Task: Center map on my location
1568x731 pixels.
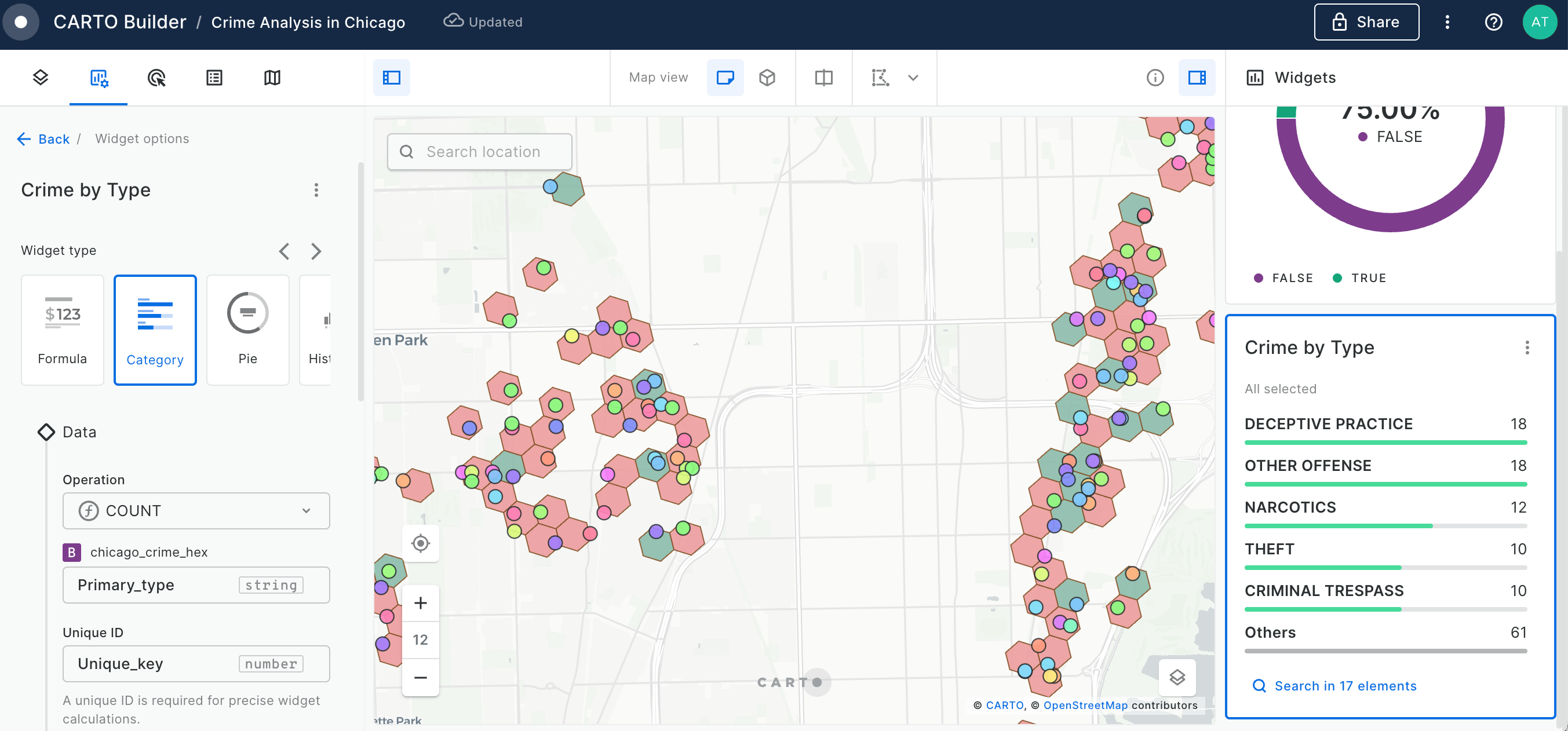Action: pos(420,543)
